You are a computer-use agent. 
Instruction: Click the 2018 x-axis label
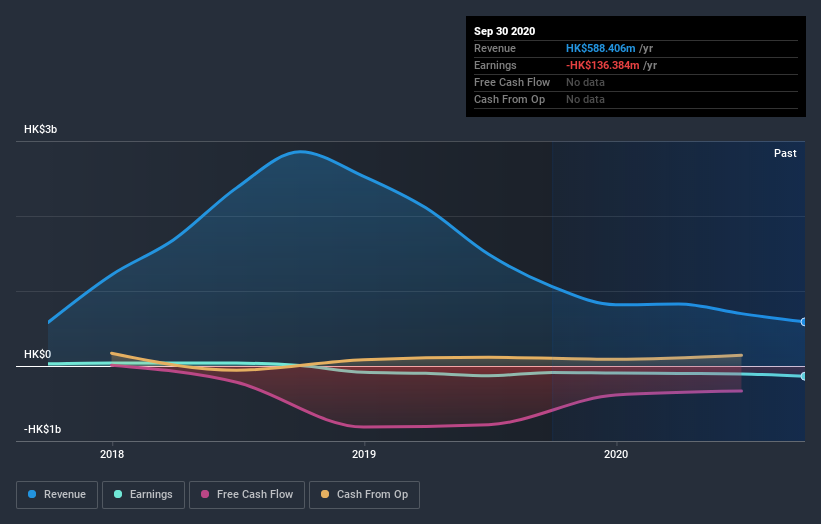coord(112,454)
